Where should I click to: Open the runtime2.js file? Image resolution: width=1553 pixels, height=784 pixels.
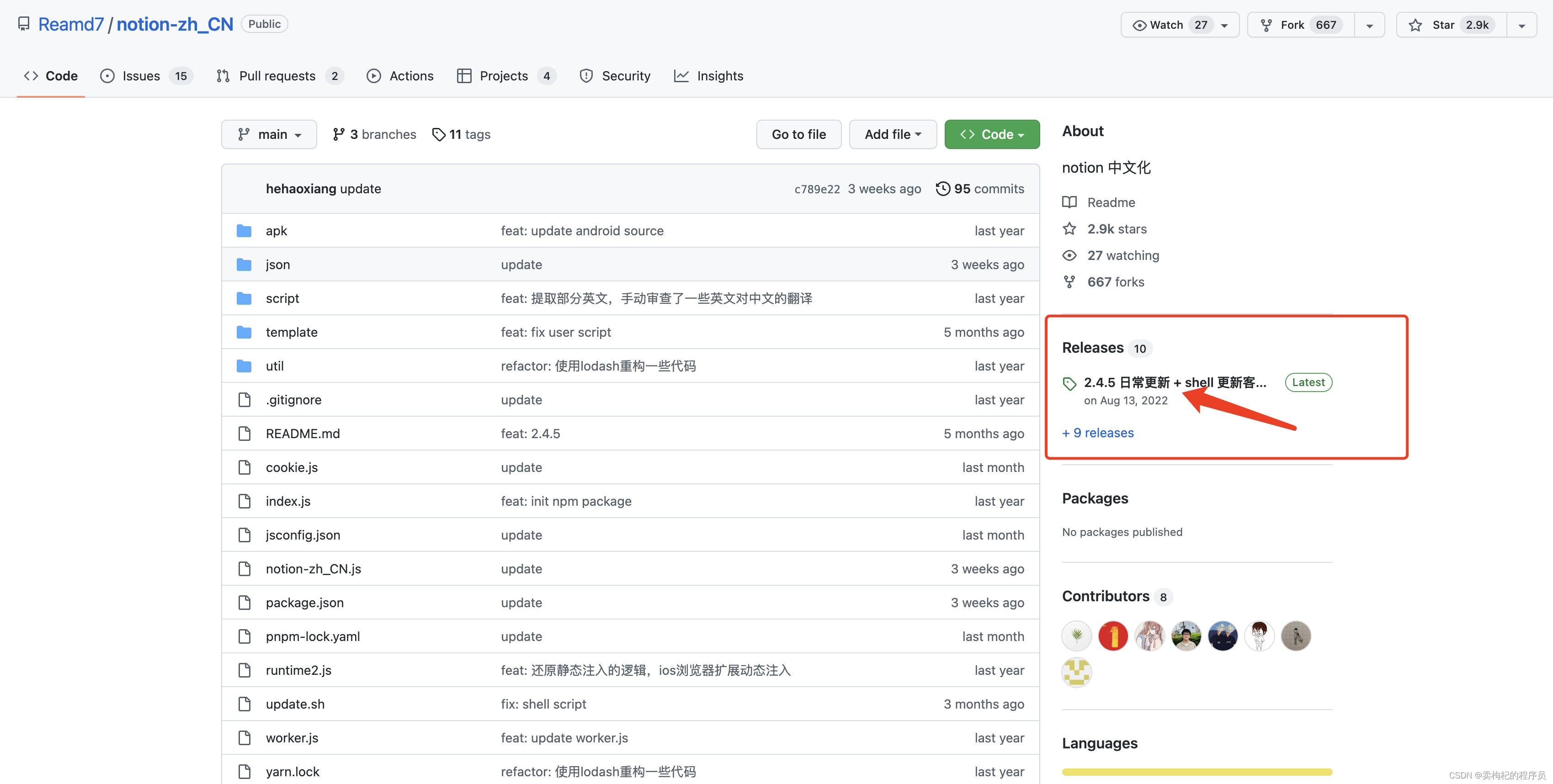298,670
